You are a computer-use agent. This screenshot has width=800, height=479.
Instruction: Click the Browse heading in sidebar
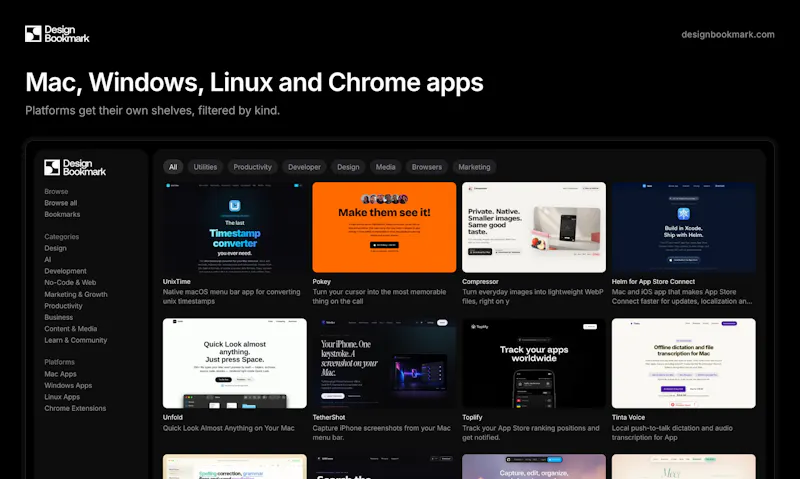pyautogui.click(x=56, y=192)
